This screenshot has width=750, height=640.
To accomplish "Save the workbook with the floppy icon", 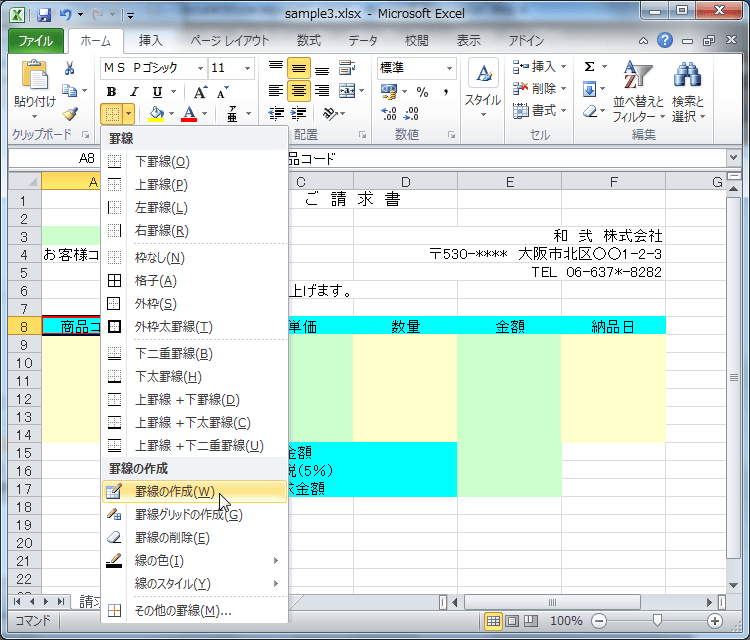I will pos(44,15).
